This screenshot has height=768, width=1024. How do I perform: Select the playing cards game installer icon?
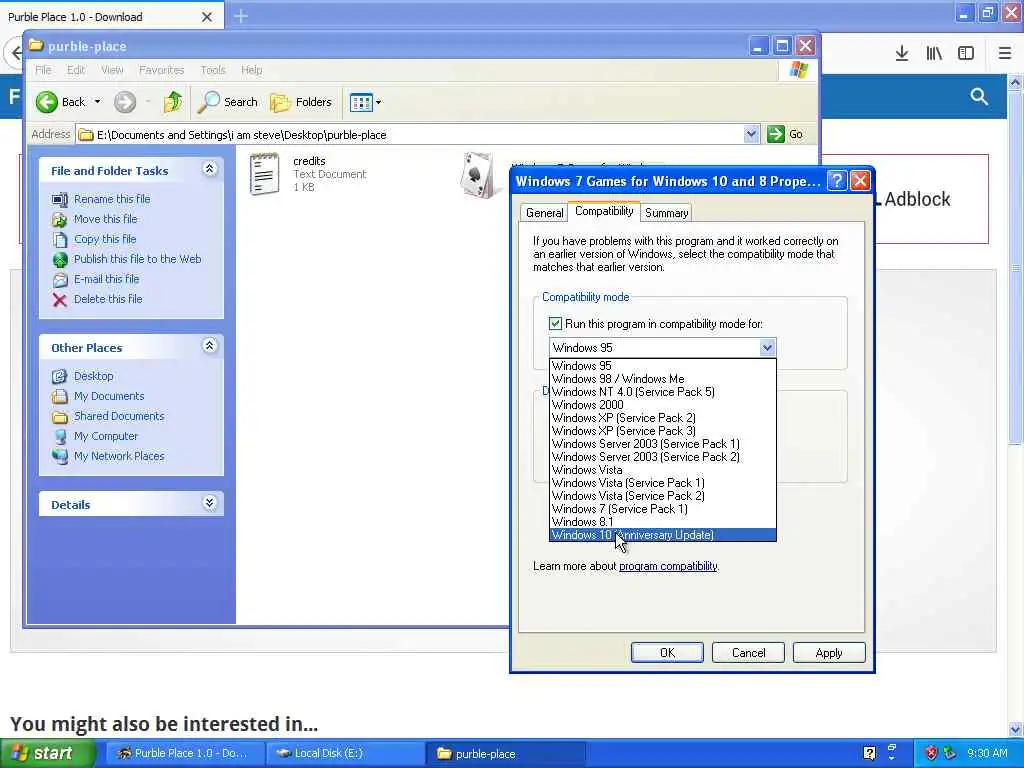pyautogui.click(x=477, y=175)
